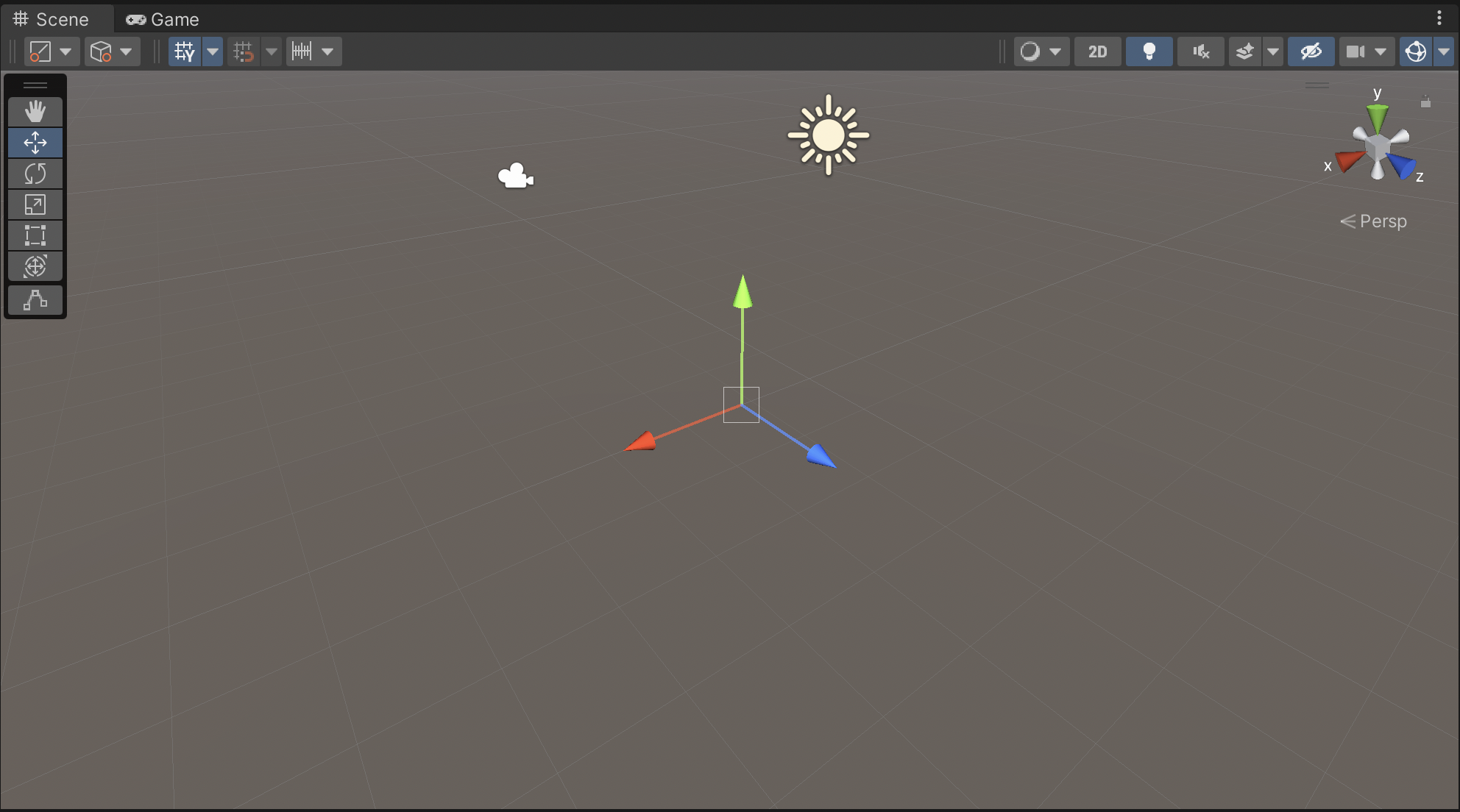Open the Scene view more options menu

[x=1439, y=18]
